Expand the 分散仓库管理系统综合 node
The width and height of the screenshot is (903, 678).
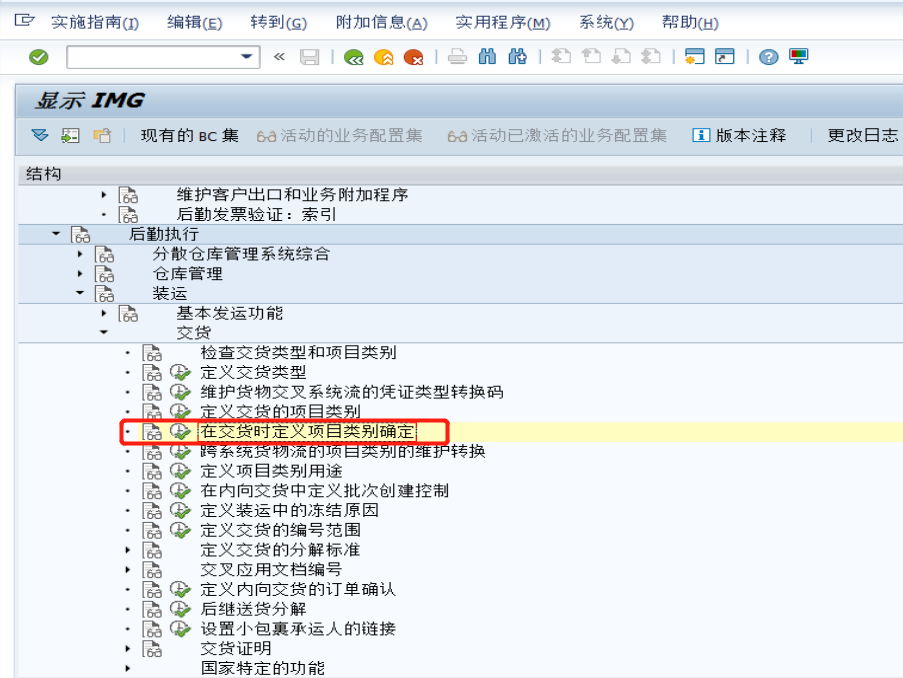(80, 253)
